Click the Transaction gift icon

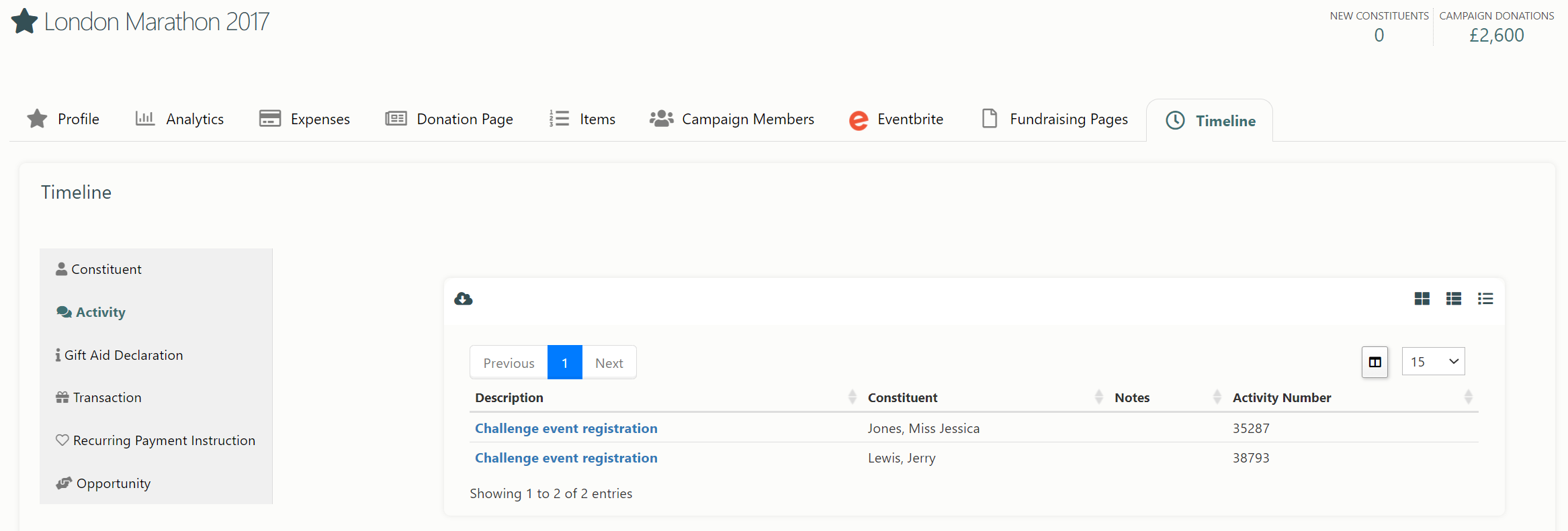click(x=62, y=397)
